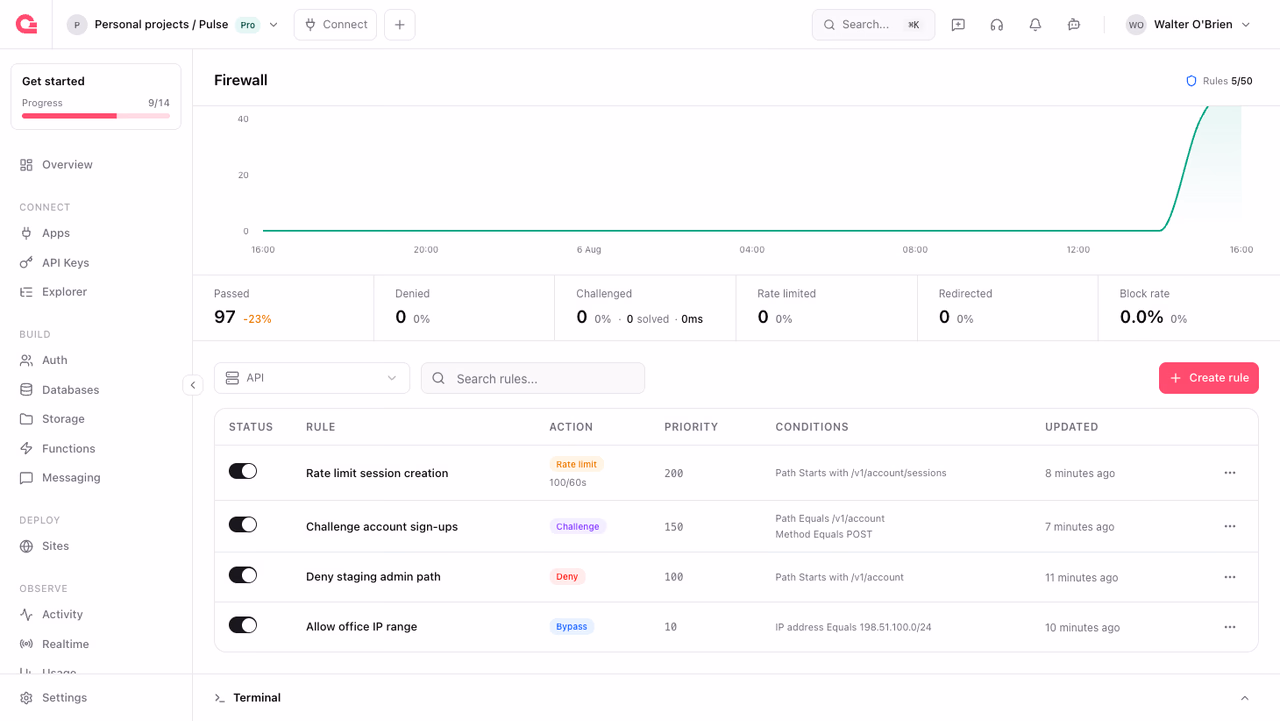Open the support headset icon
This screenshot has height=721, width=1280.
(997, 25)
